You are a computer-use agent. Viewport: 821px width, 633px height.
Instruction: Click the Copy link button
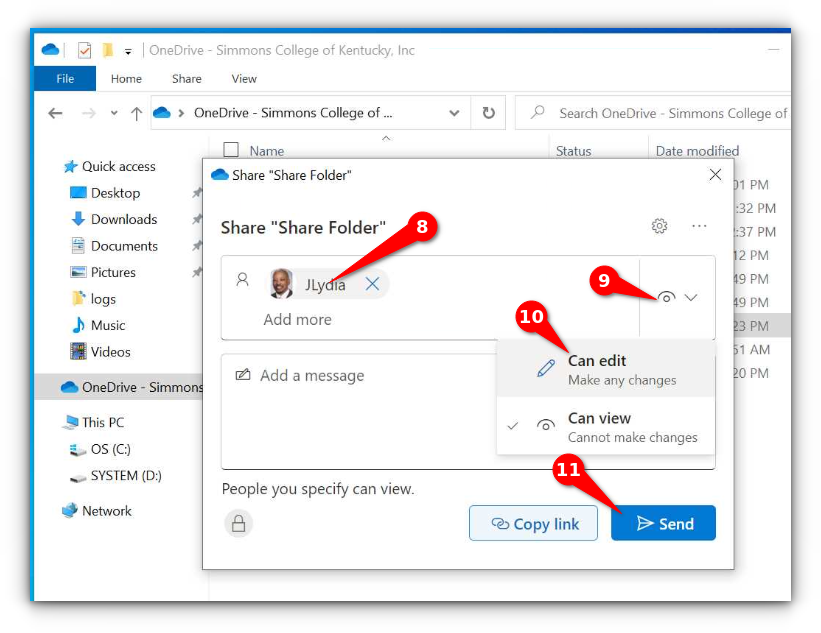533,523
